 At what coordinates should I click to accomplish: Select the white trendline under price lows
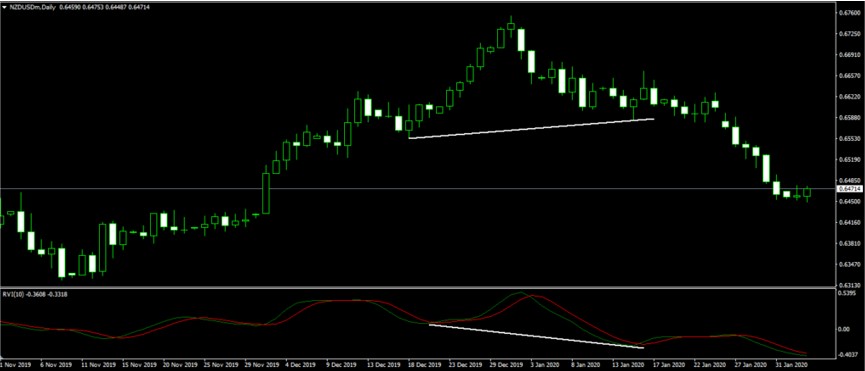(531, 128)
